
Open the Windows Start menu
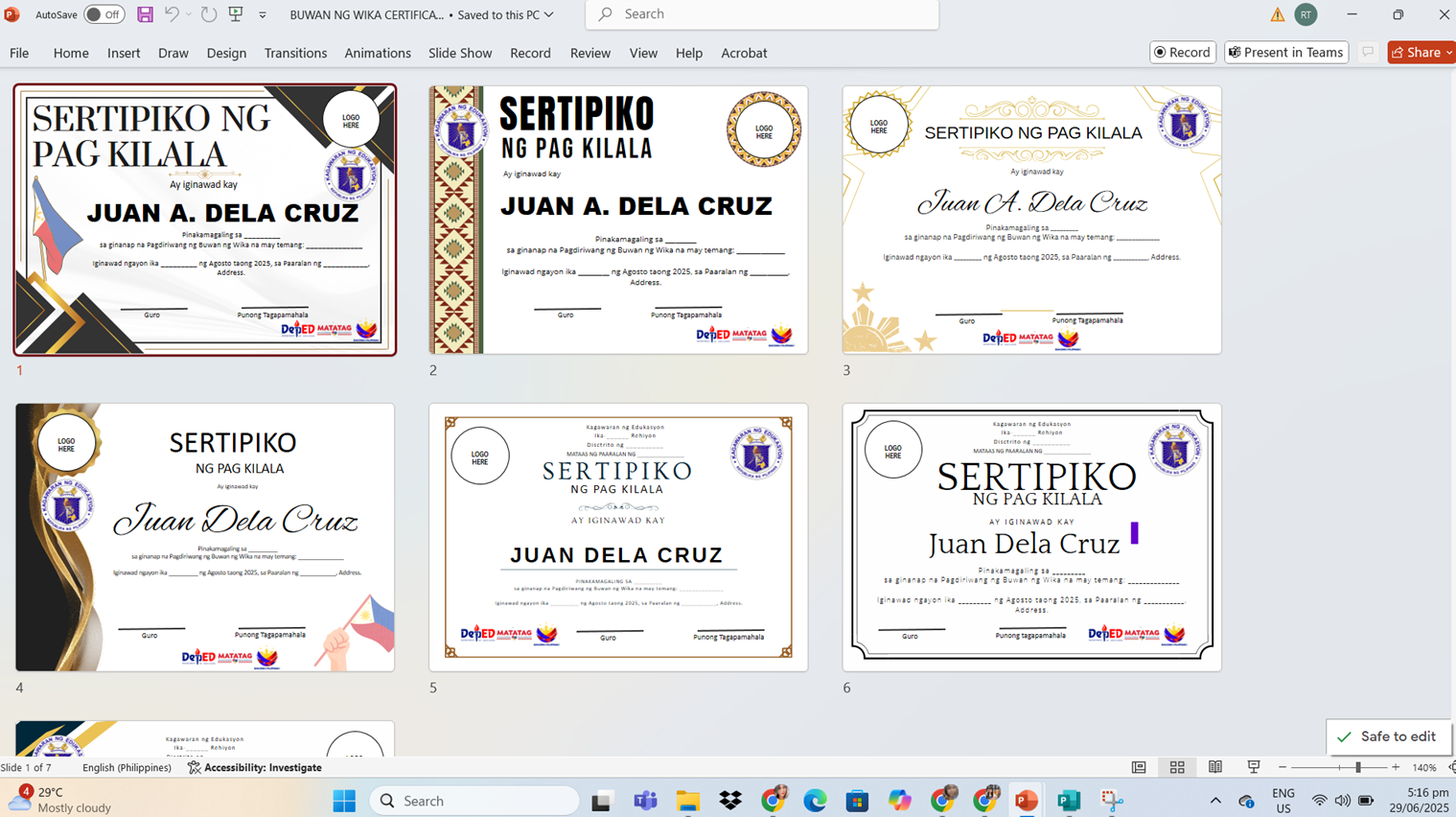[x=344, y=801]
